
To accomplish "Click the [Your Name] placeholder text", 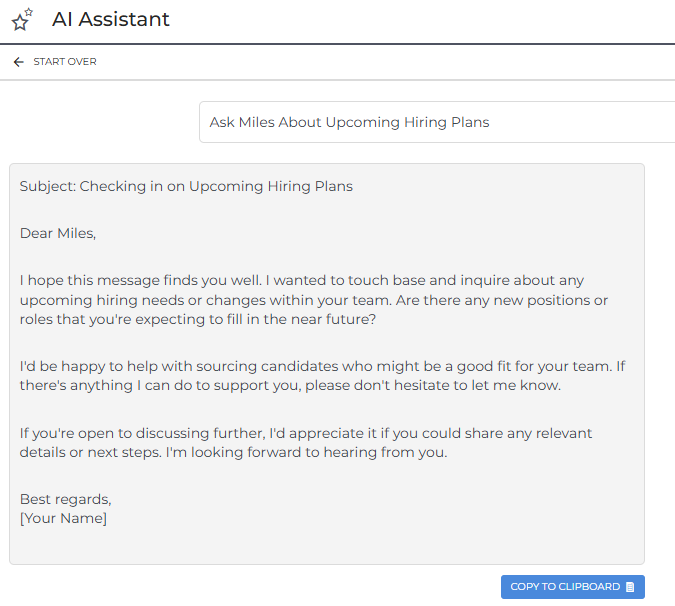I will pos(63,518).
